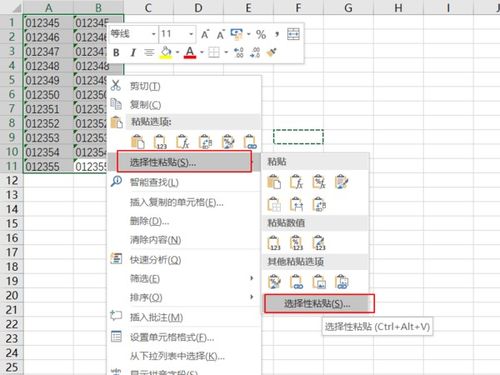Apply the accounting number format icon

(237, 34)
